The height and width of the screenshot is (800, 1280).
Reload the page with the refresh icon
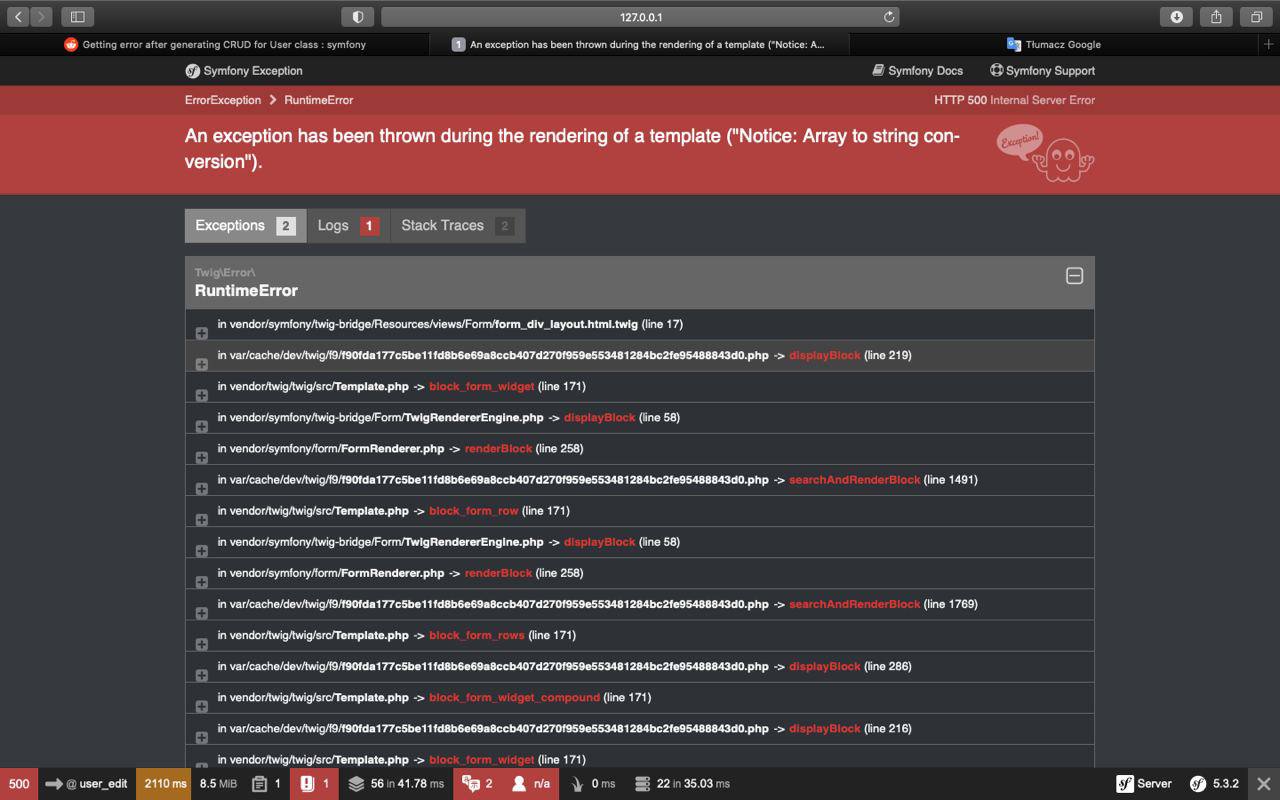tap(889, 16)
